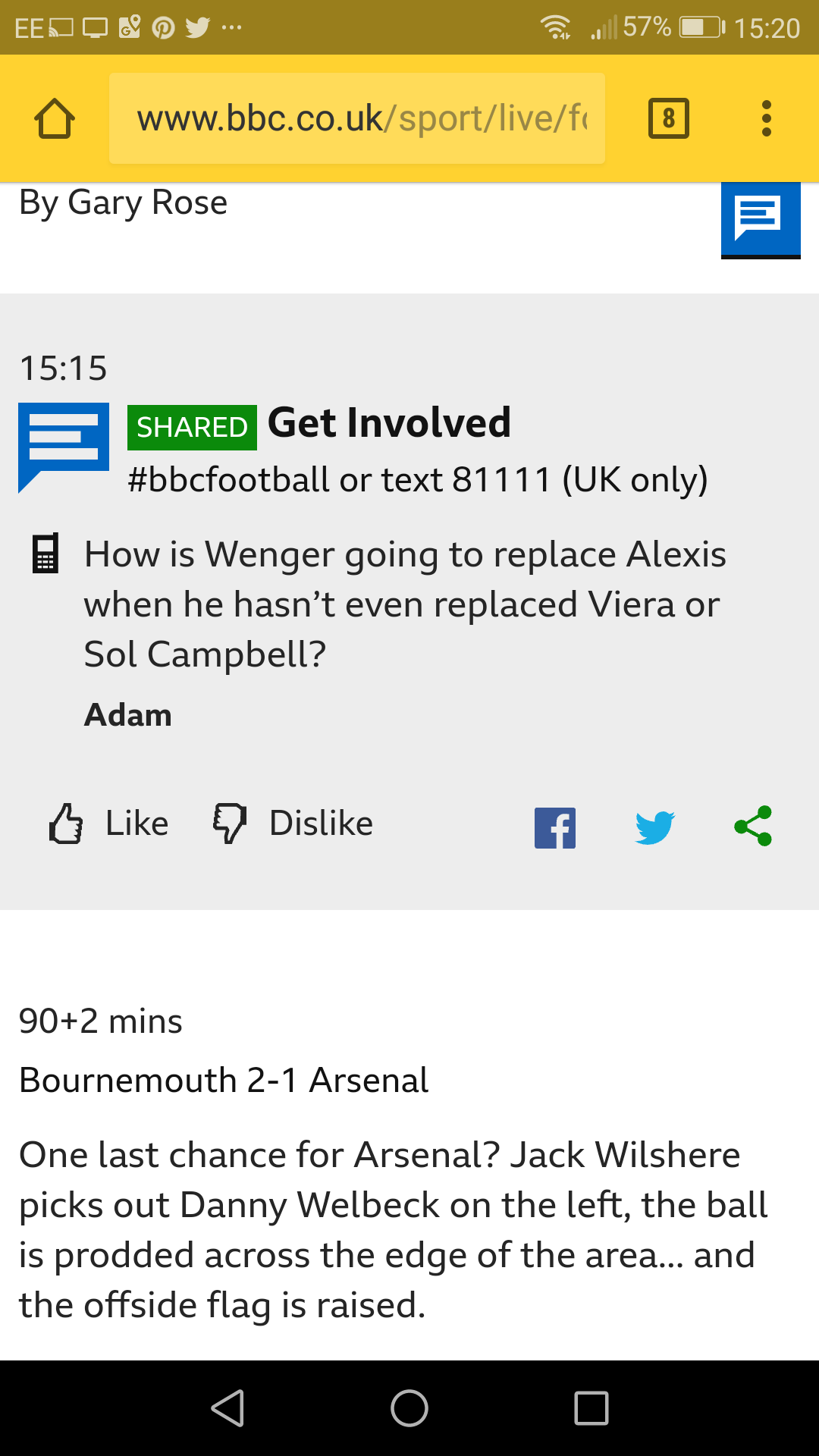This screenshot has width=819, height=1456.
Task: Tap the Pinterest notification in status bar
Action: pos(163,28)
